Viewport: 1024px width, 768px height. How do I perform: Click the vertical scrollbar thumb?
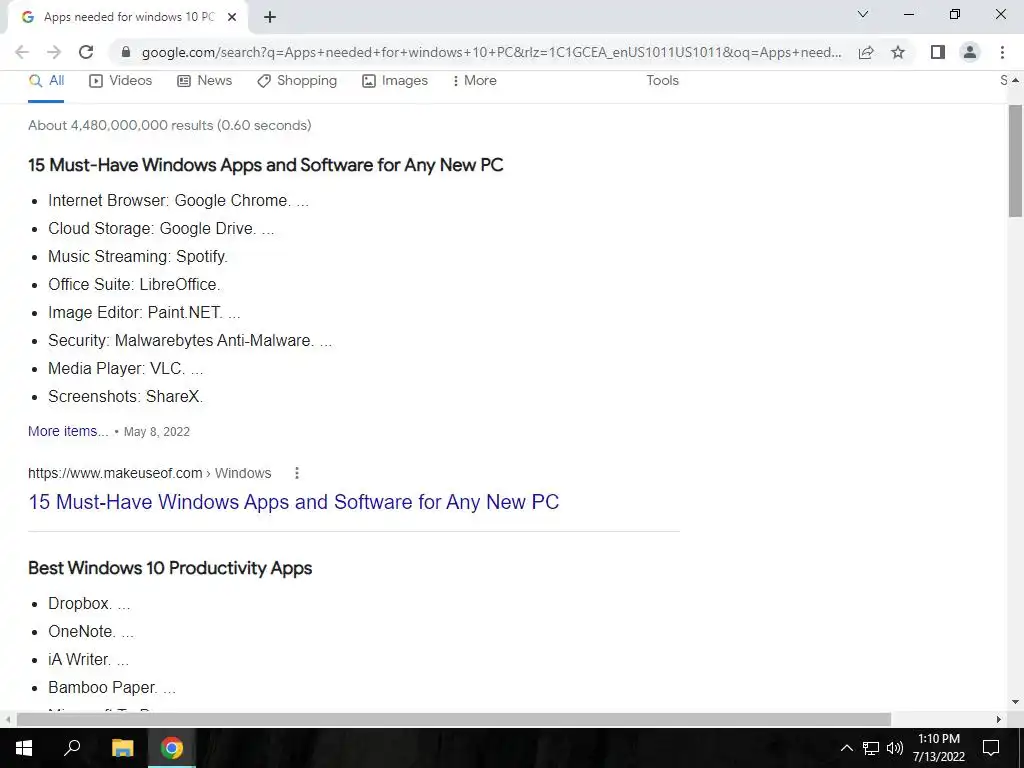coord(1015,161)
